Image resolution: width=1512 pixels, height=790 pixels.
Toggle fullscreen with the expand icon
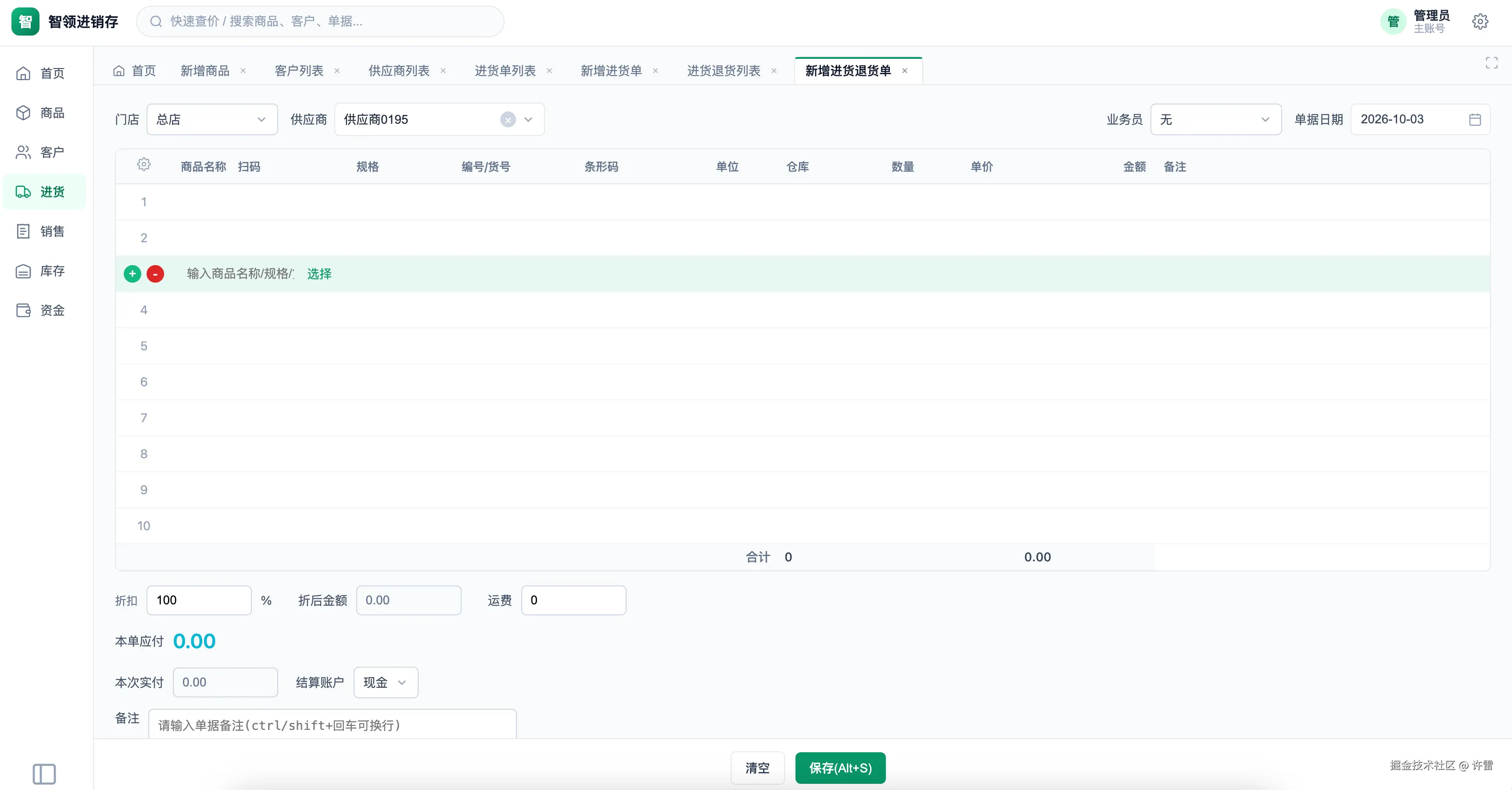tap(1491, 63)
